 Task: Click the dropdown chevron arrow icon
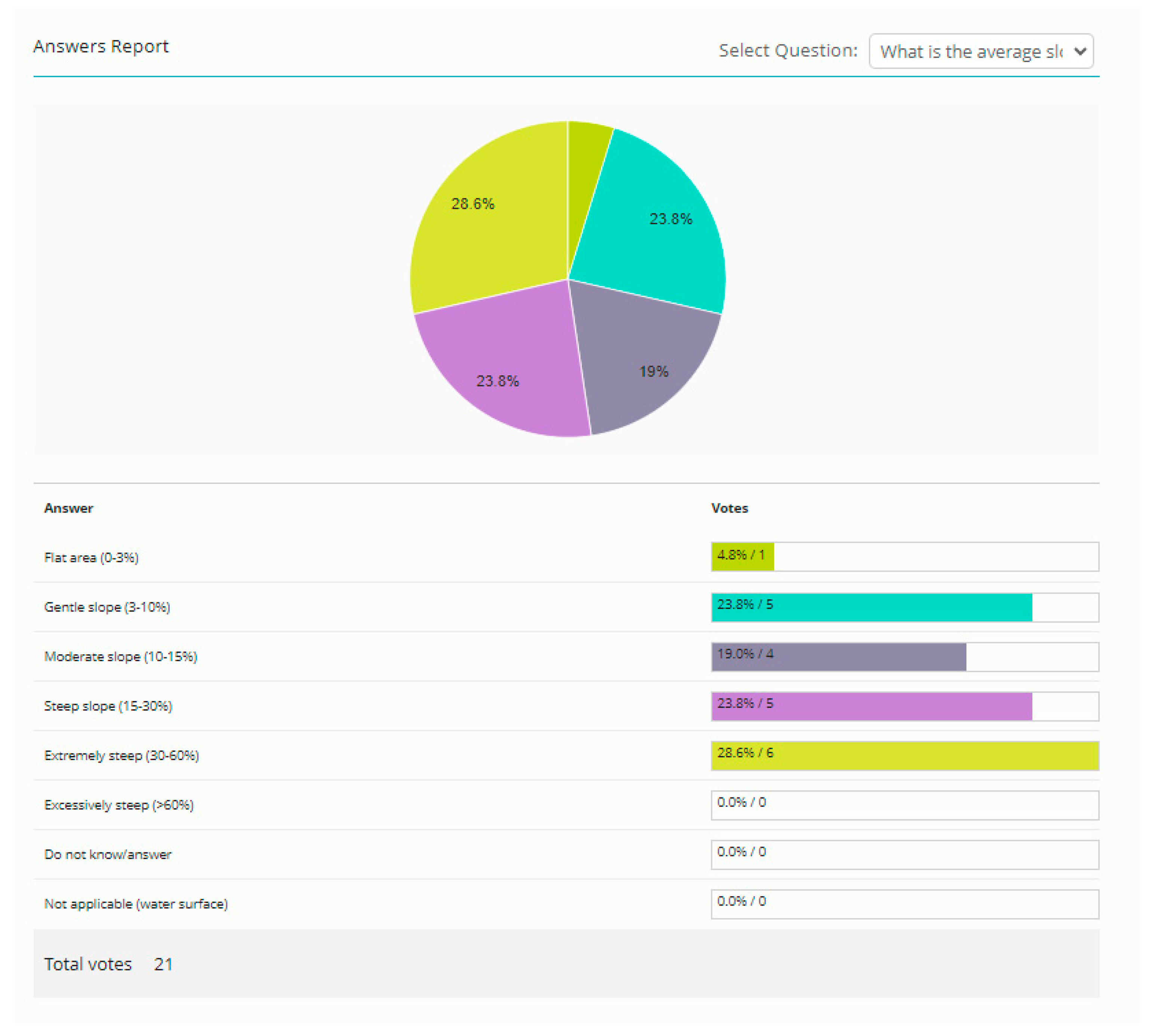(x=1080, y=51)
